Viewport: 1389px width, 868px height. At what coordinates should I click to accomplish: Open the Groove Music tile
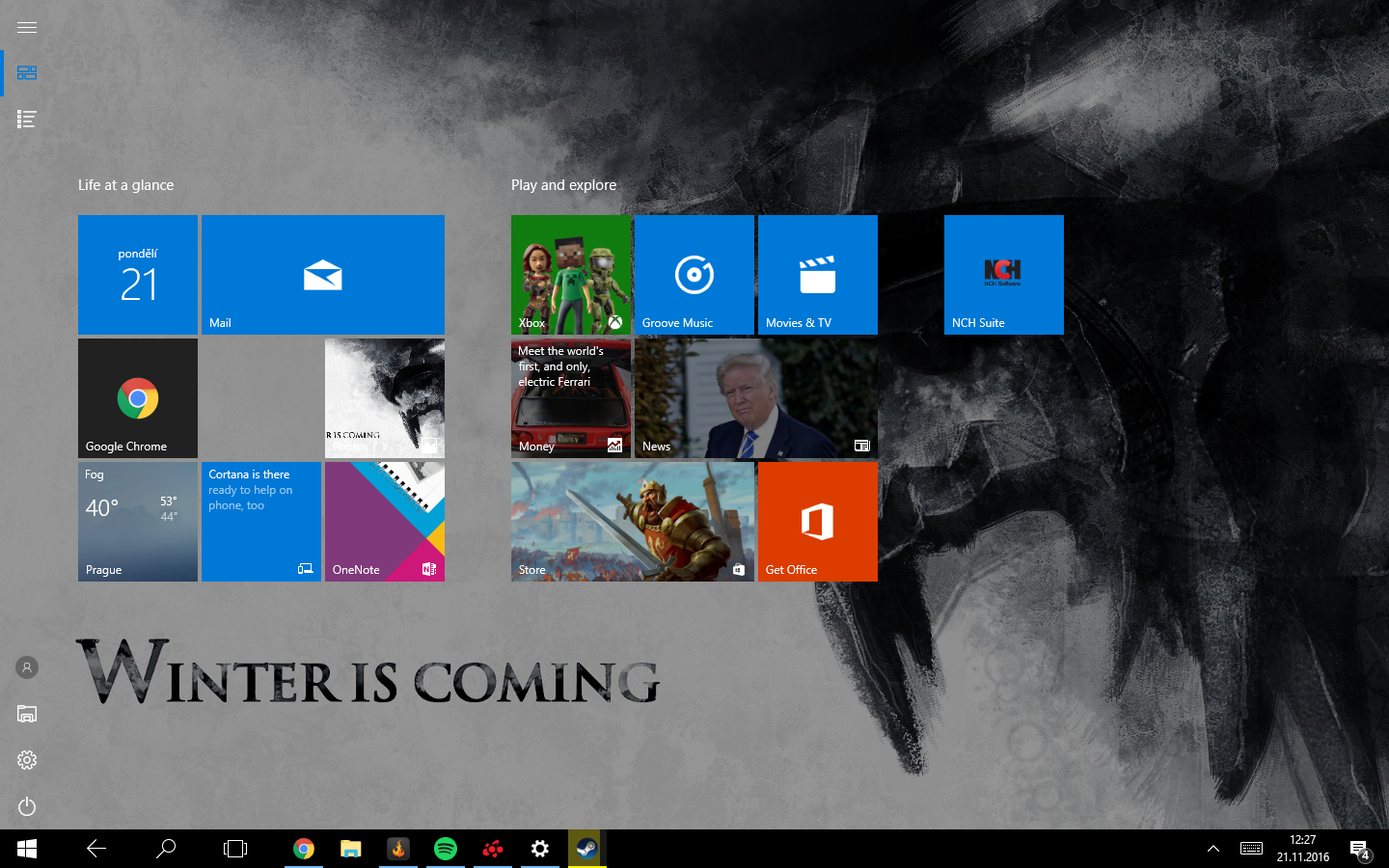tap(694, 275)
